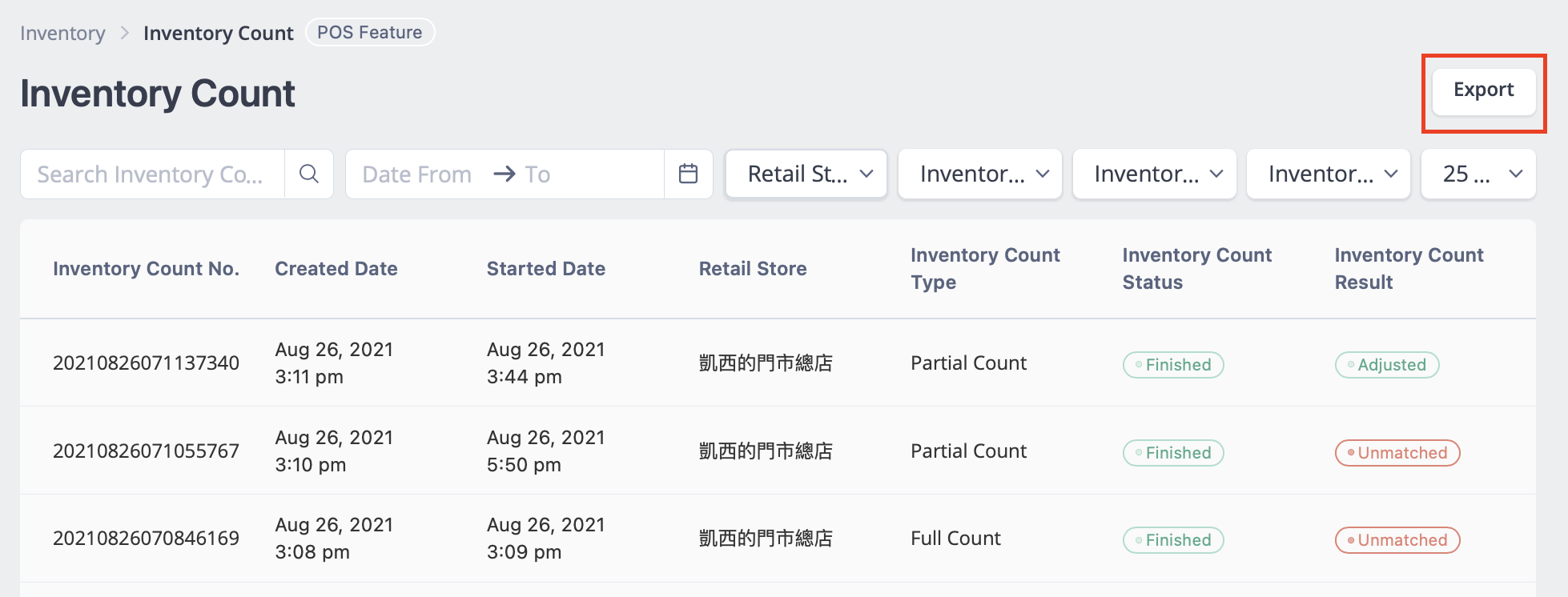The height and width of the screenshot is (597, 1568).
Task: Click retail store name in row 20210826071055767
Action: pos(766,451)
